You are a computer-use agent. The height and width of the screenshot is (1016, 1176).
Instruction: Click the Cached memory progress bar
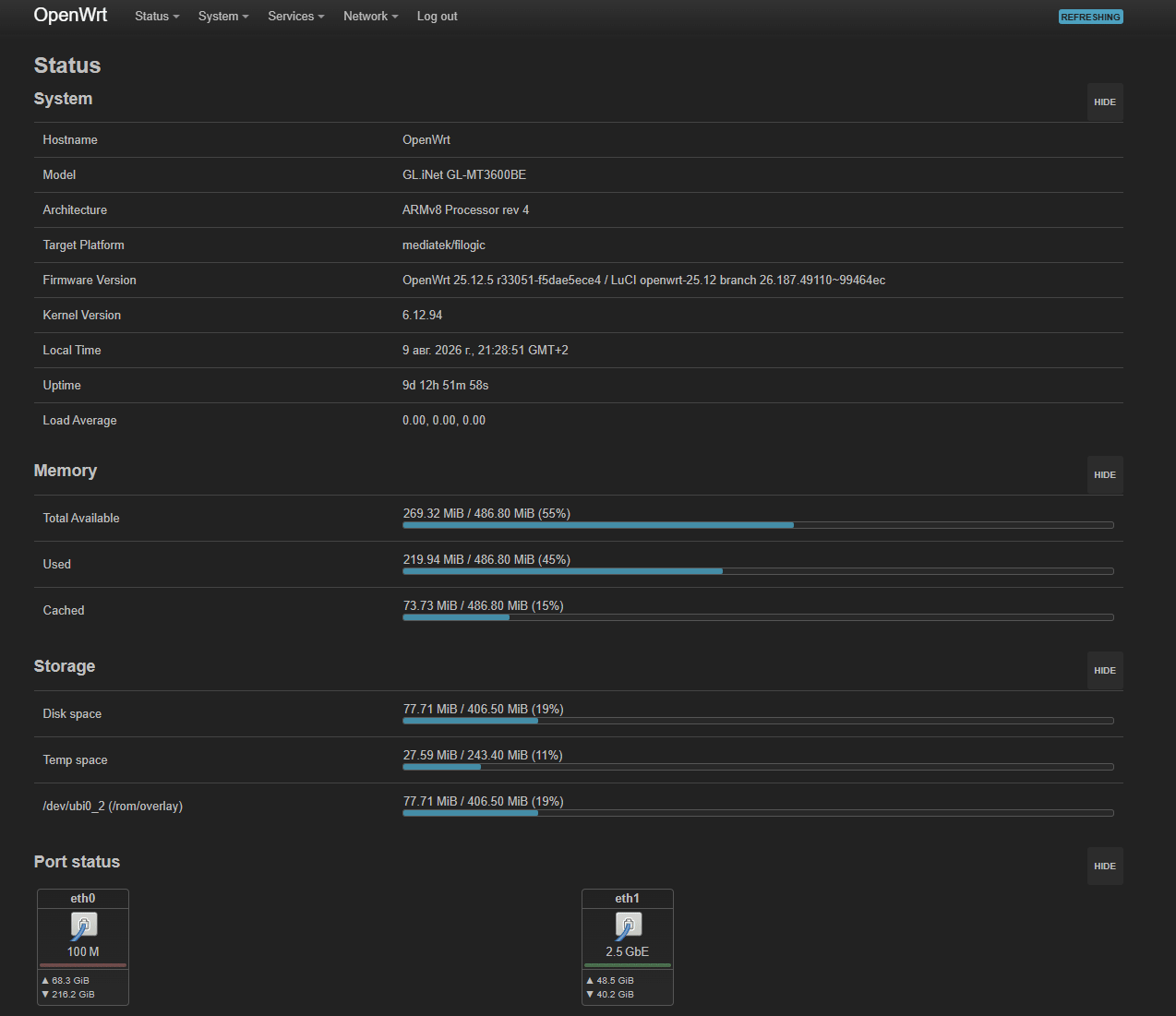[758, 617]
